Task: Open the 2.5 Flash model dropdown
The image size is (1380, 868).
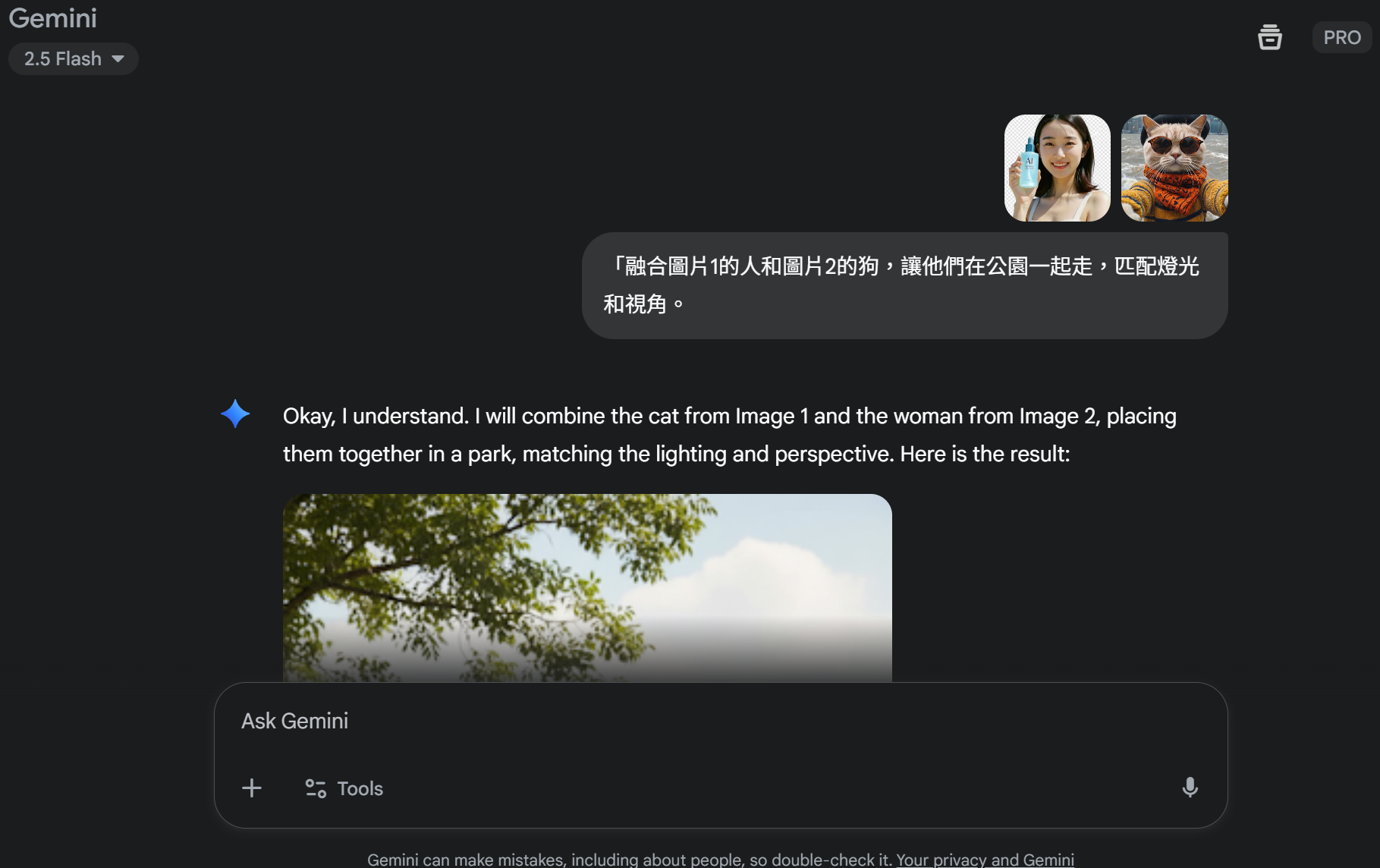Action: (x=73, y=58)
